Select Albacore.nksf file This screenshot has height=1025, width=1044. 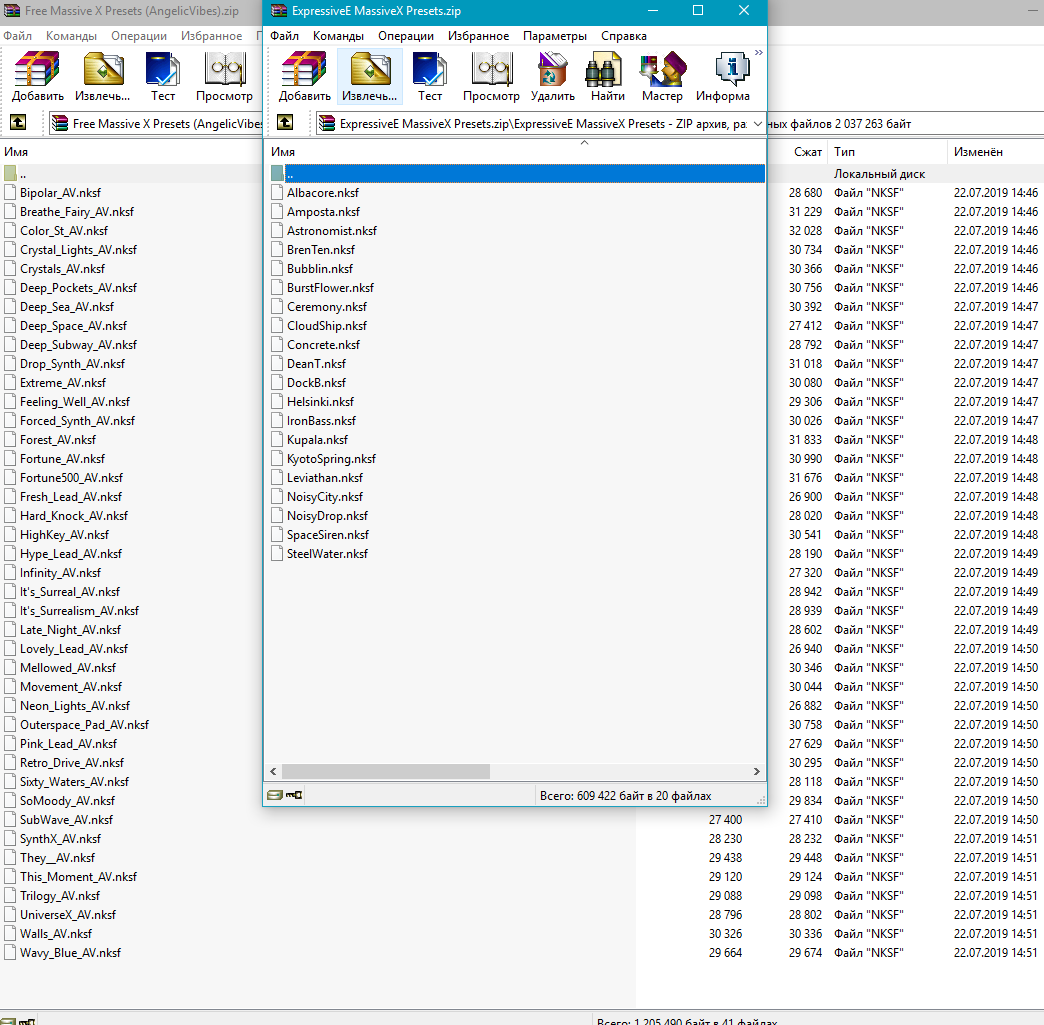point(323,193)
